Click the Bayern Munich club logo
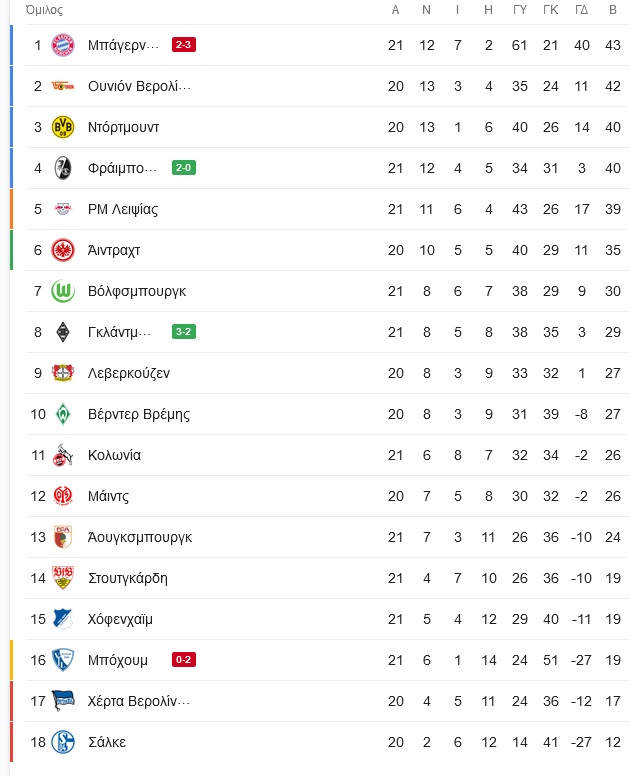Image resolution: width=629 pixels, height=776 pixels. [63, 45]
